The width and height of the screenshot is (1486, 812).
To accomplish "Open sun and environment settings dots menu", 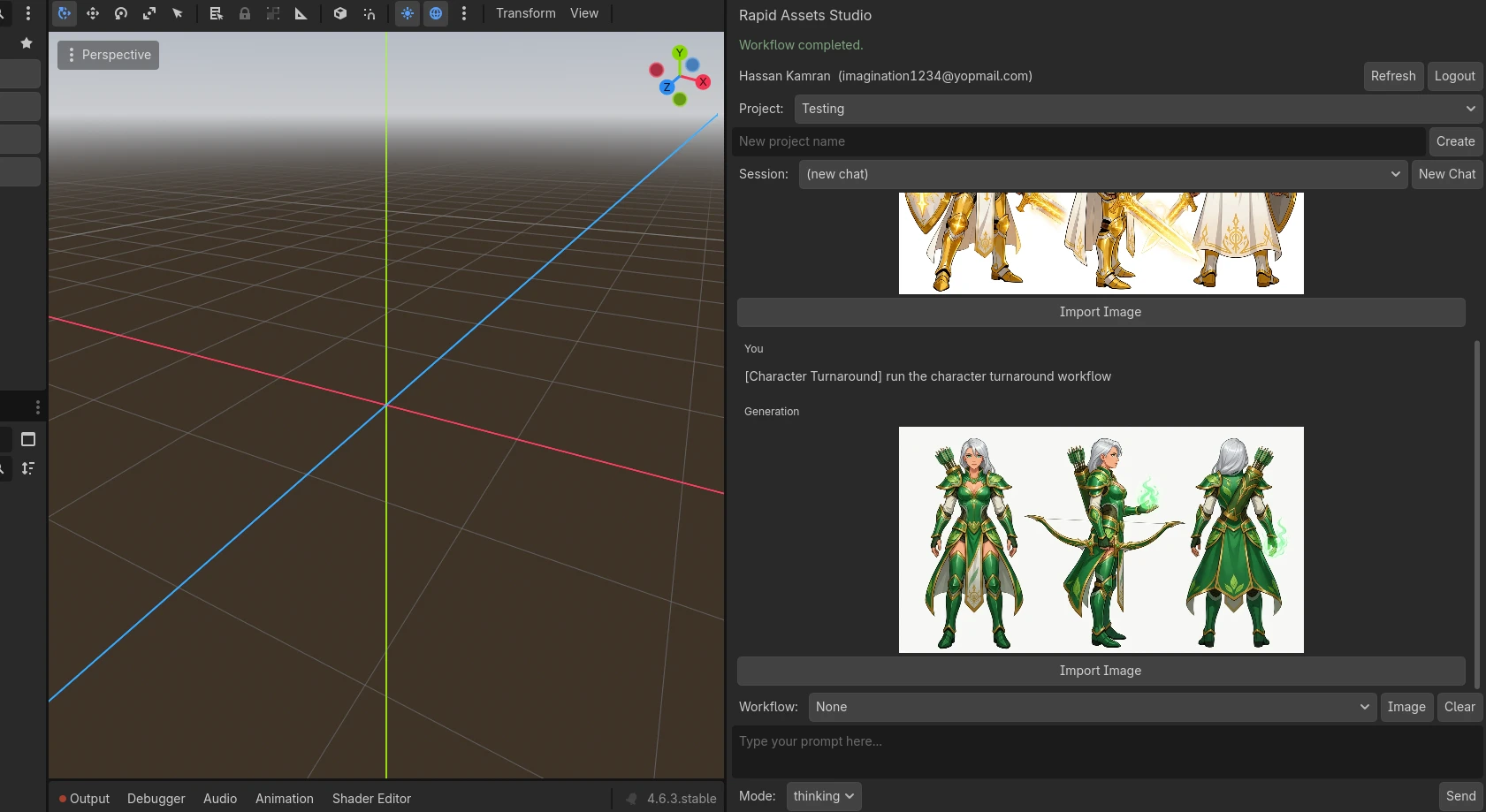I will (x=464, y=13).
